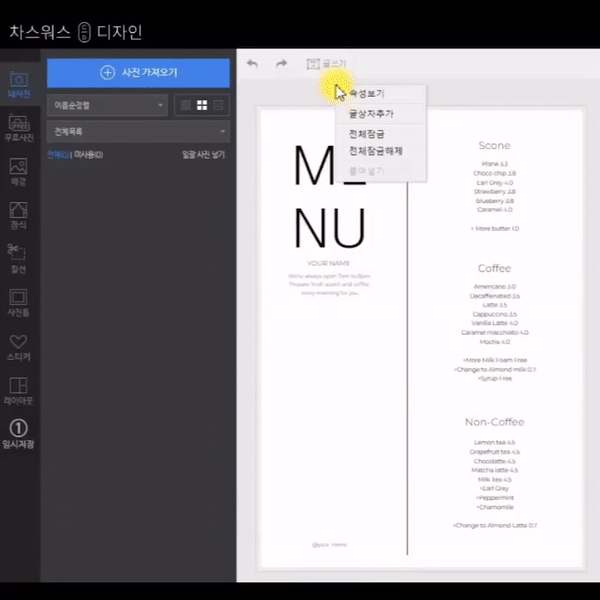Image resolution: width=600 pixels, height=600 pixels.
Task: Click the '+ More butter 1.0' line
Action: point(495,228)
